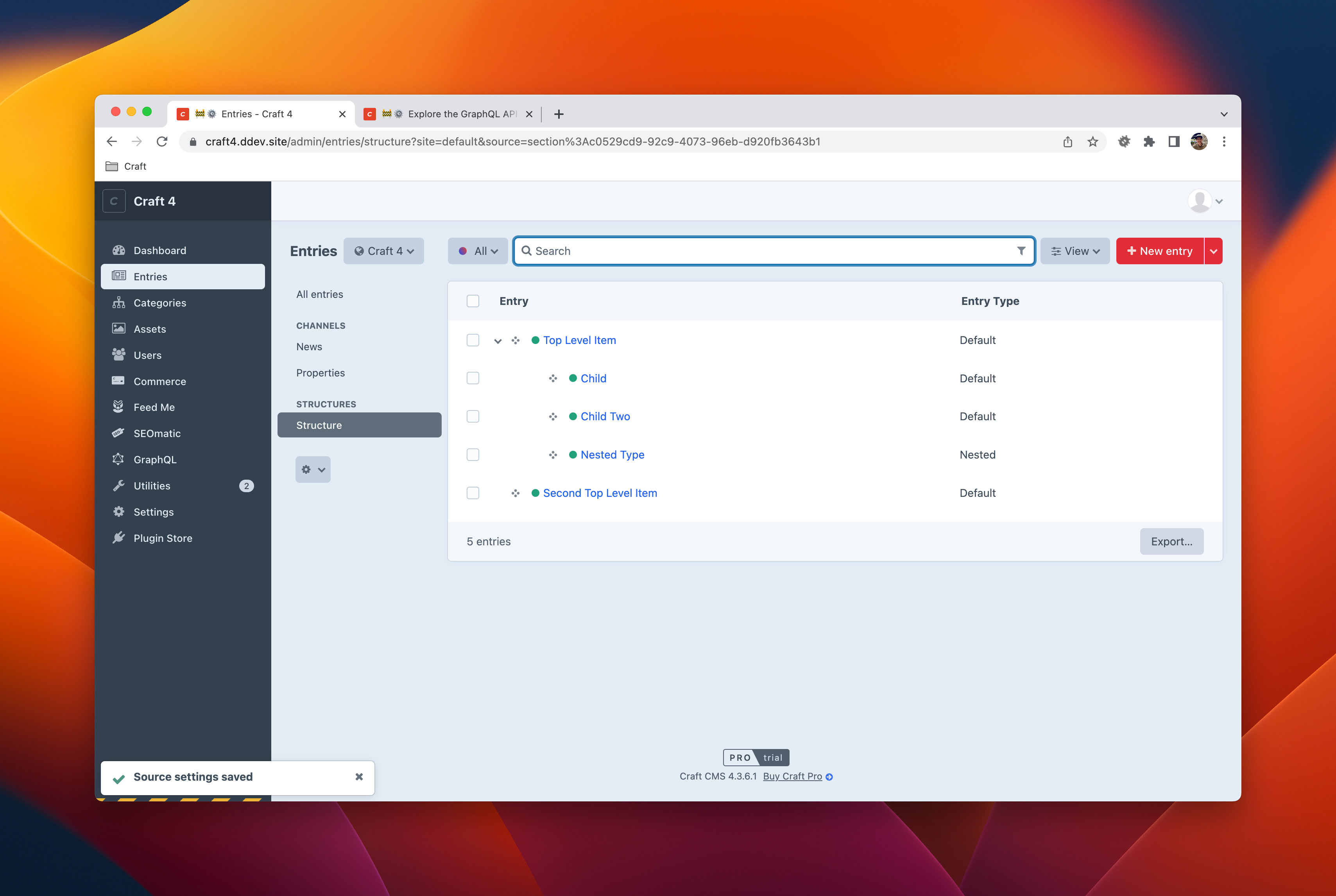The width and height of the screenshot is (1336, 896).
Task: Check the box for Child Two
Action: point(473,417)
